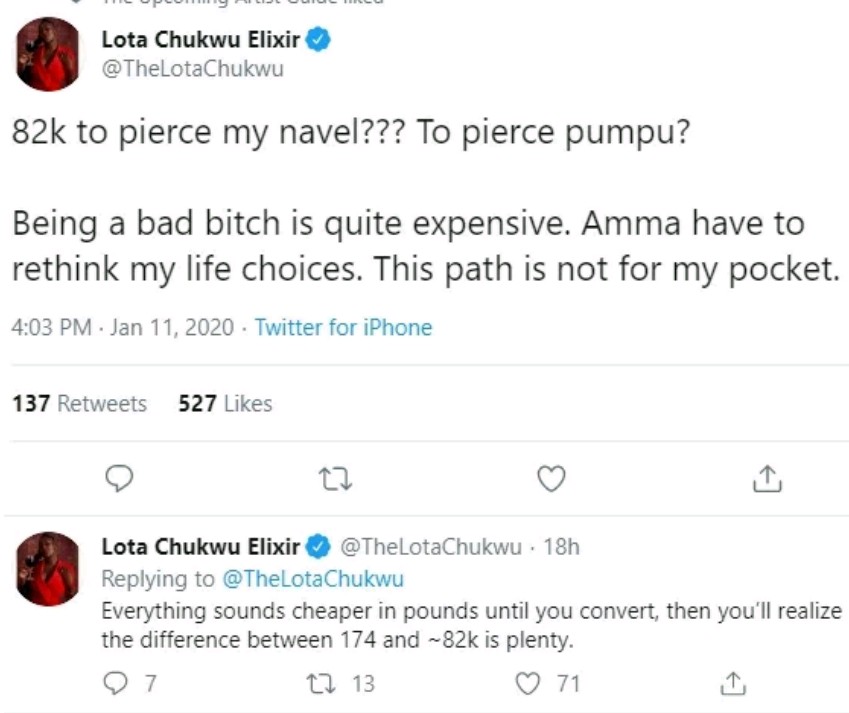
Task: Share the reply tweet about pounds conversion
Action: [733, 684]
